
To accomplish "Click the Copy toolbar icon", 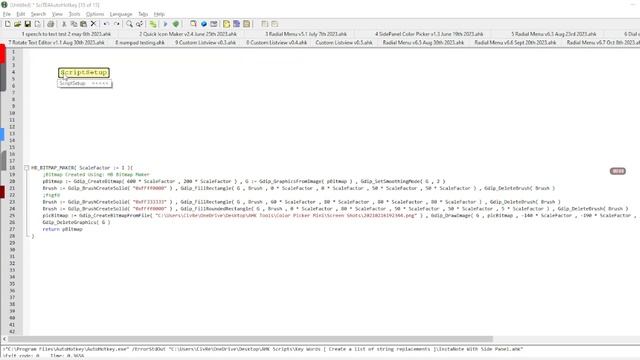I will coord(74,24).
